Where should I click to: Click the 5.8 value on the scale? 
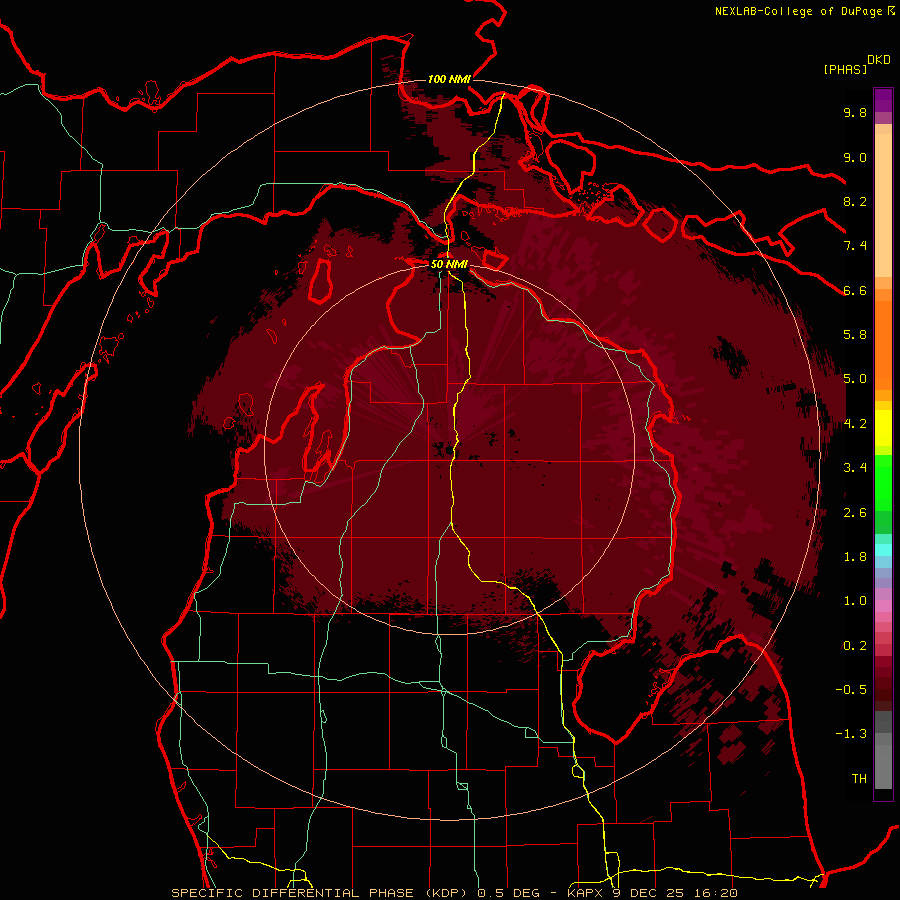tap(855, 335)
